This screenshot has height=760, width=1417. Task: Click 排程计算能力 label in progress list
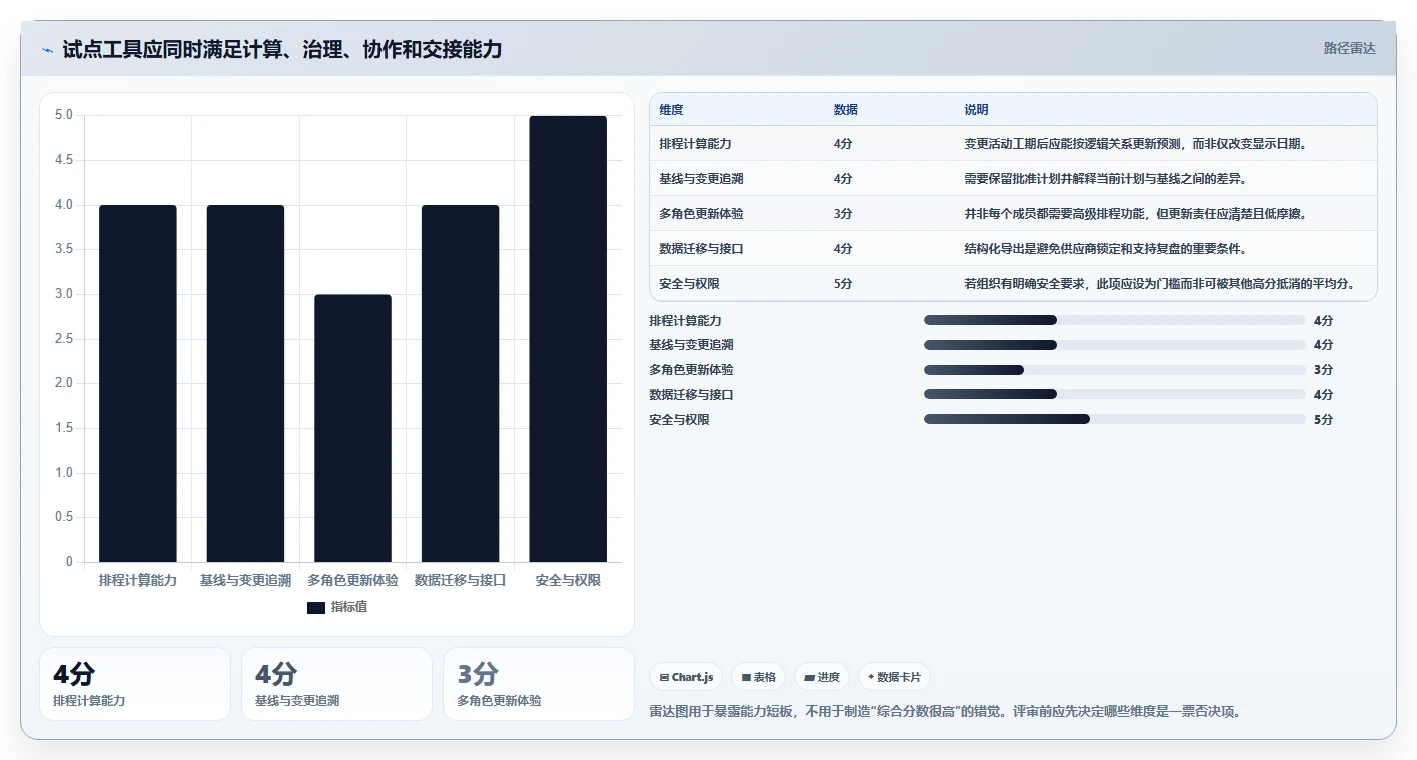click(x=685, y=321)
